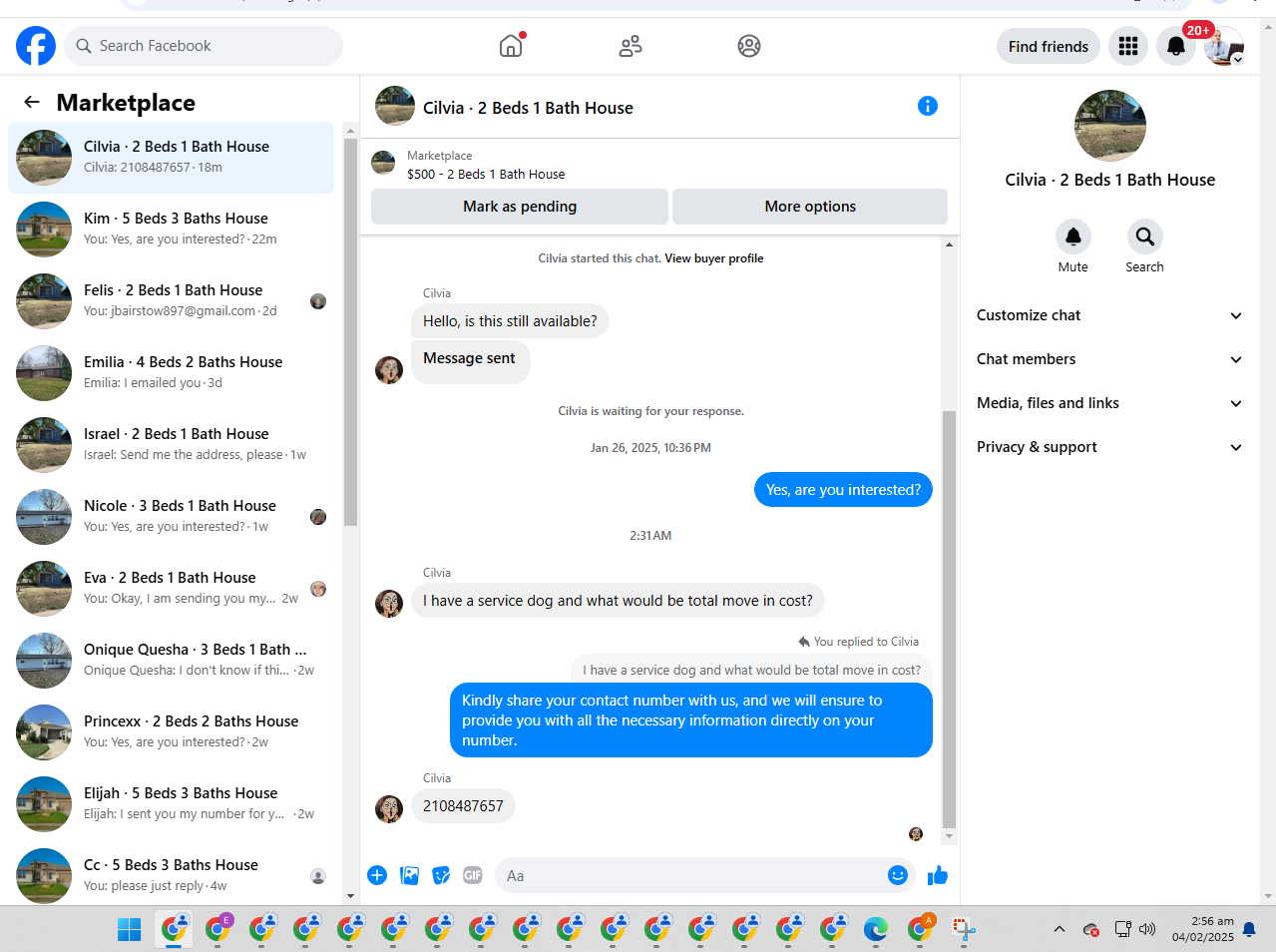Open Israel 2 Beds 1 Bath House chat
The width and height of the screenshot is (1276, 952).
click(171, 445)
